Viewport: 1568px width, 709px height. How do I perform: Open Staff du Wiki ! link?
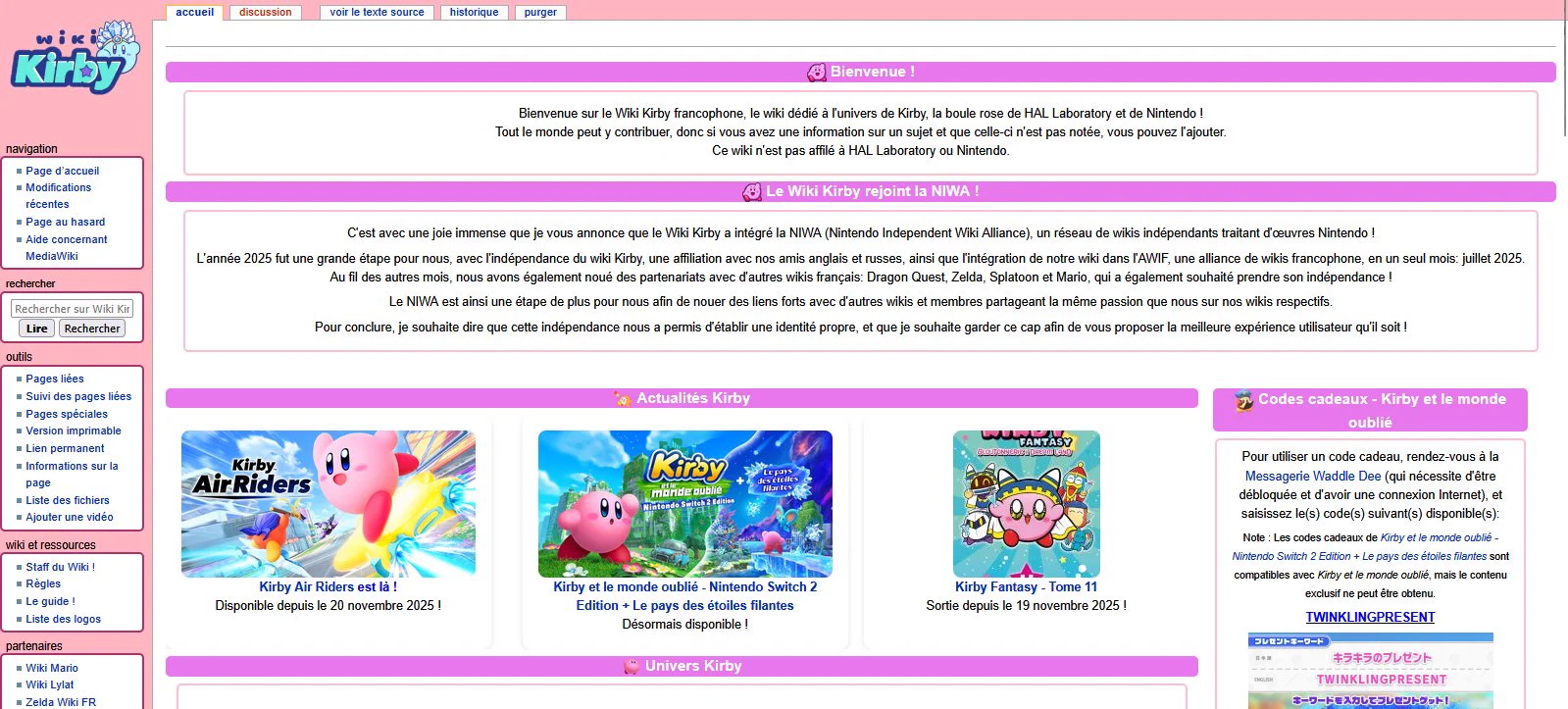pyautogui.click(x=61, y=567)
